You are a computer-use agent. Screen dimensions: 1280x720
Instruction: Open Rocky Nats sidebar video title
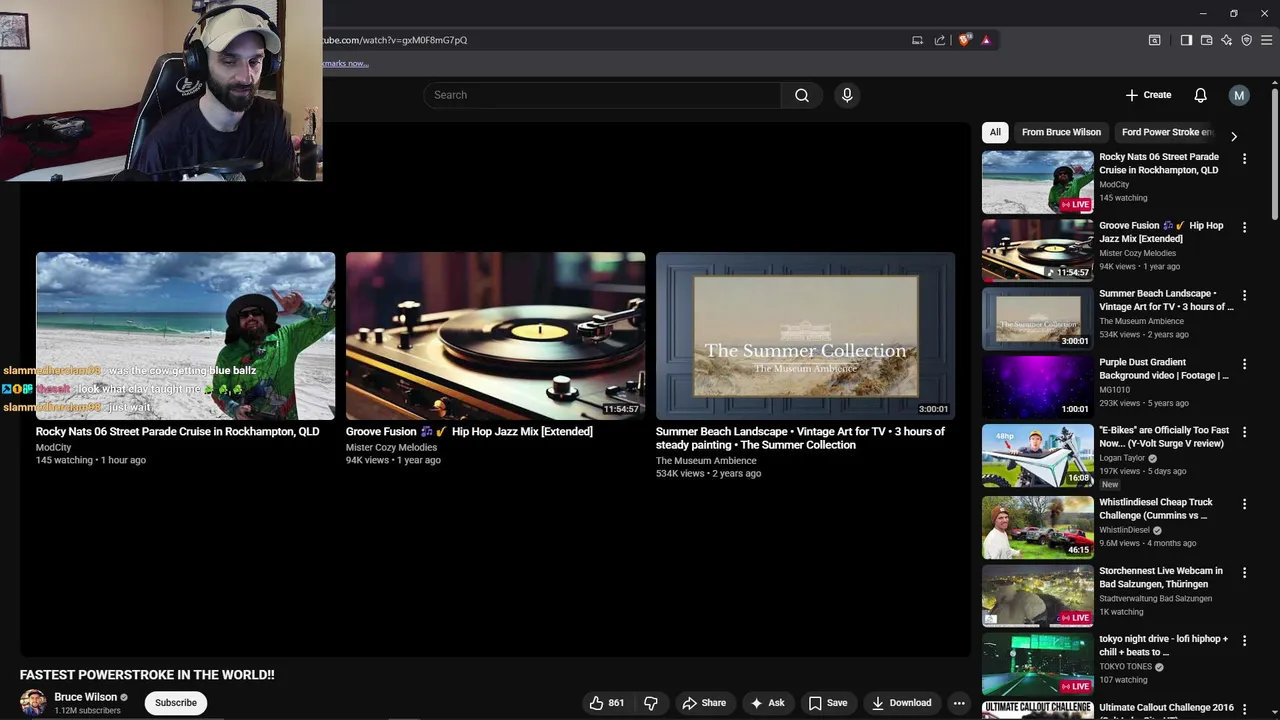coord(1159,163)
